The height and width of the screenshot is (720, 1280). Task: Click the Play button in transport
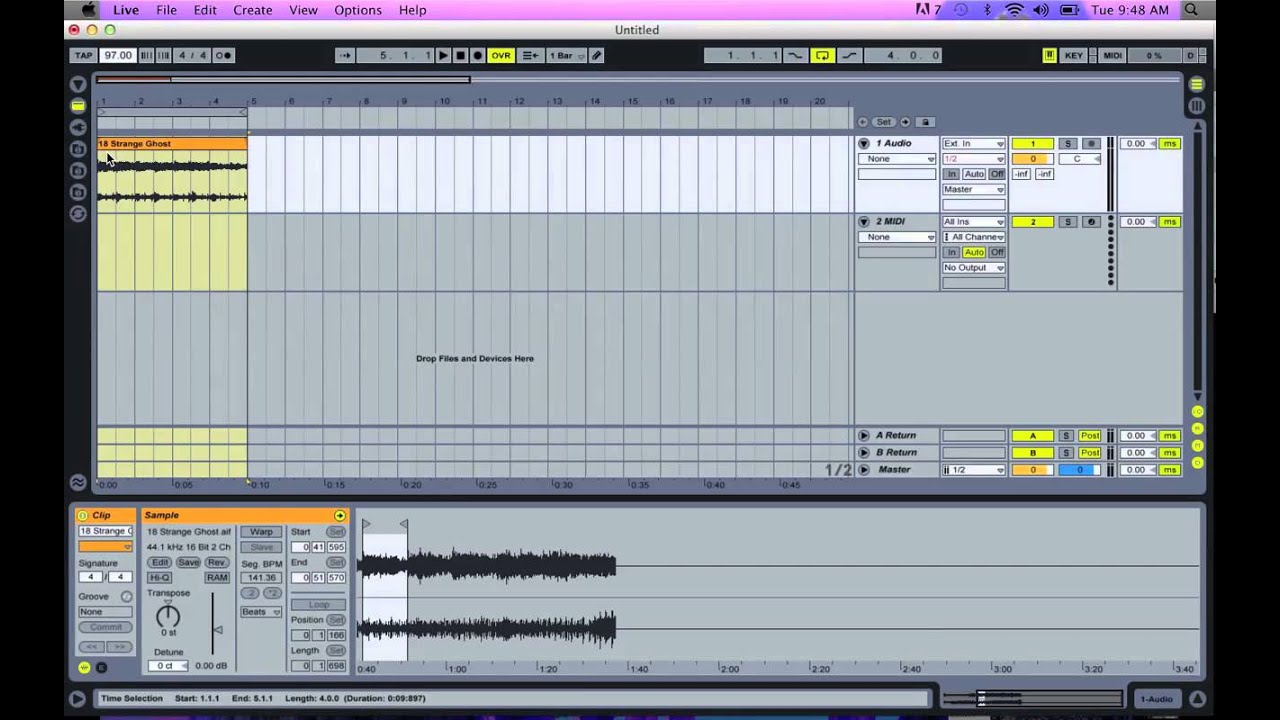(443, 55)
